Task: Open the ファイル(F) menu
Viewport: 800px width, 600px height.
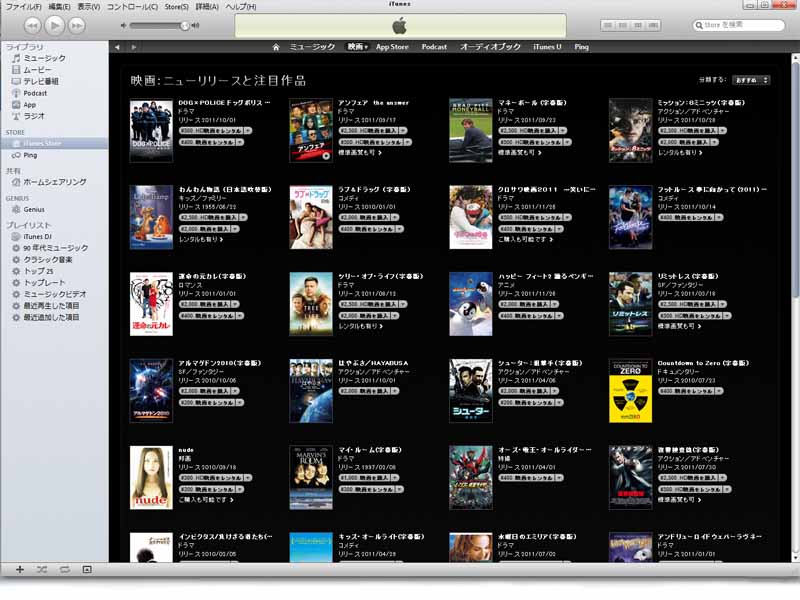Action: pos(23,7)
